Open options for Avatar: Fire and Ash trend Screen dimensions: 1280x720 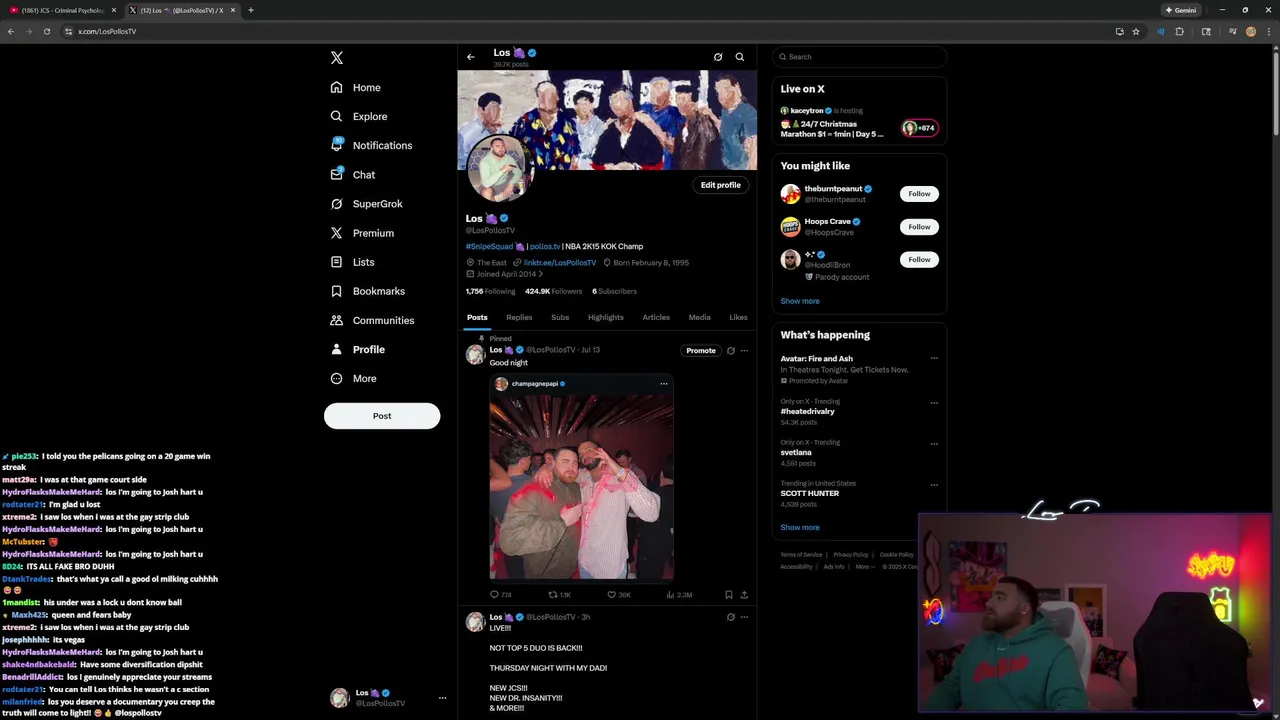tap(934, 358)
